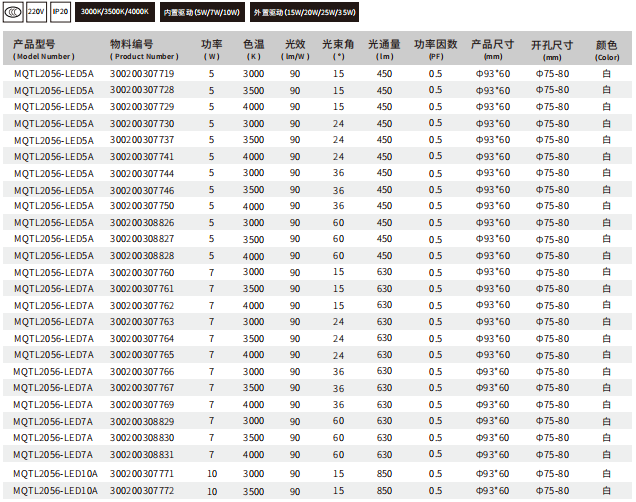636x502 pixels.
Task: Click color 白 in row 300200307719
Action: pos(606,74)
